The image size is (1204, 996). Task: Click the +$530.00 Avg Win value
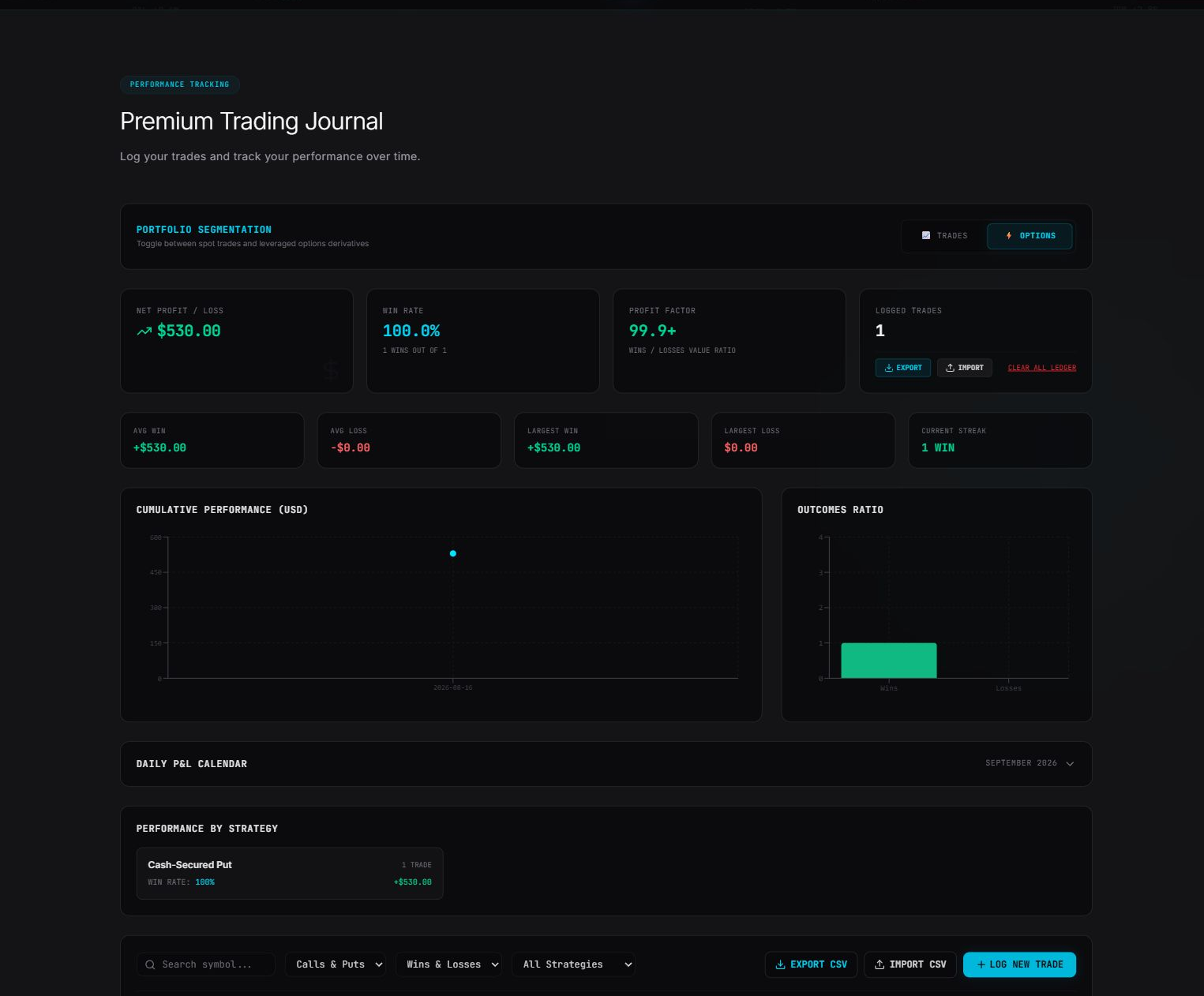[x=159, y=447]
